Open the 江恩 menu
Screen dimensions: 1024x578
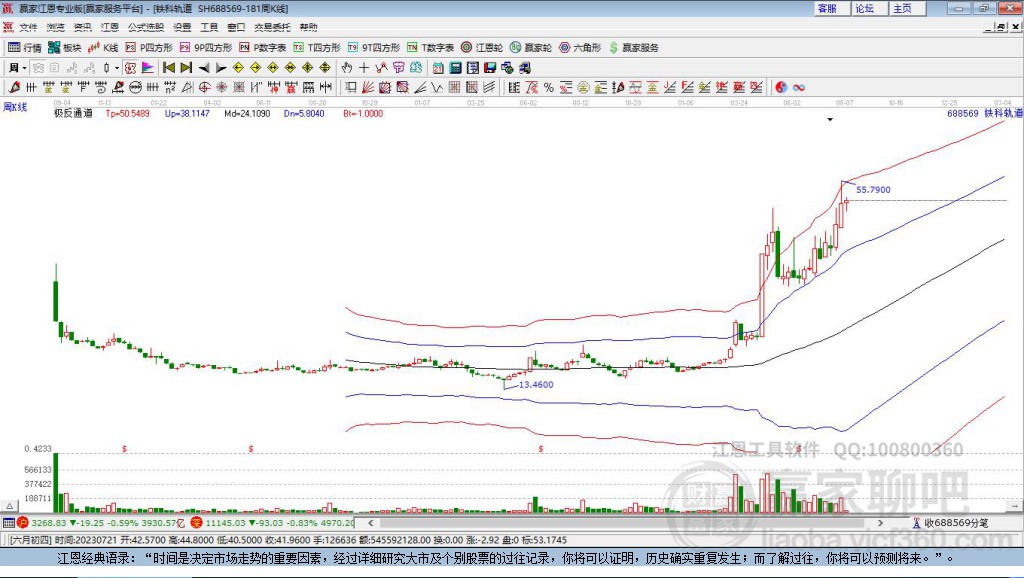tap(110, 27)
